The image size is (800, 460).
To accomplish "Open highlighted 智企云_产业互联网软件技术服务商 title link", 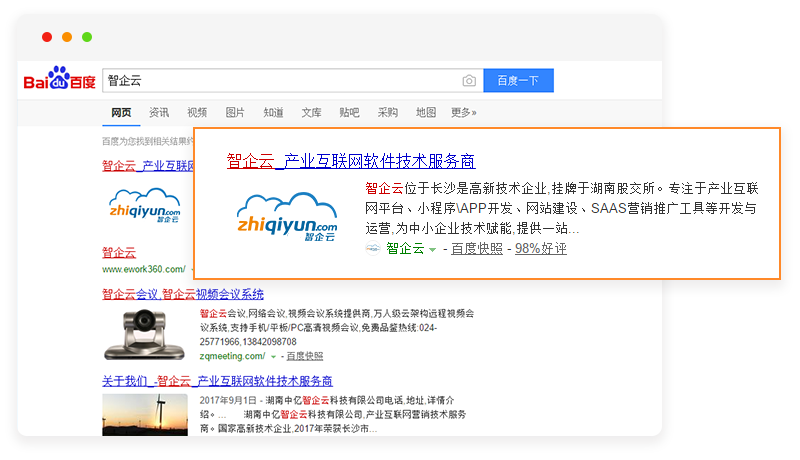I will coord(351,161).
